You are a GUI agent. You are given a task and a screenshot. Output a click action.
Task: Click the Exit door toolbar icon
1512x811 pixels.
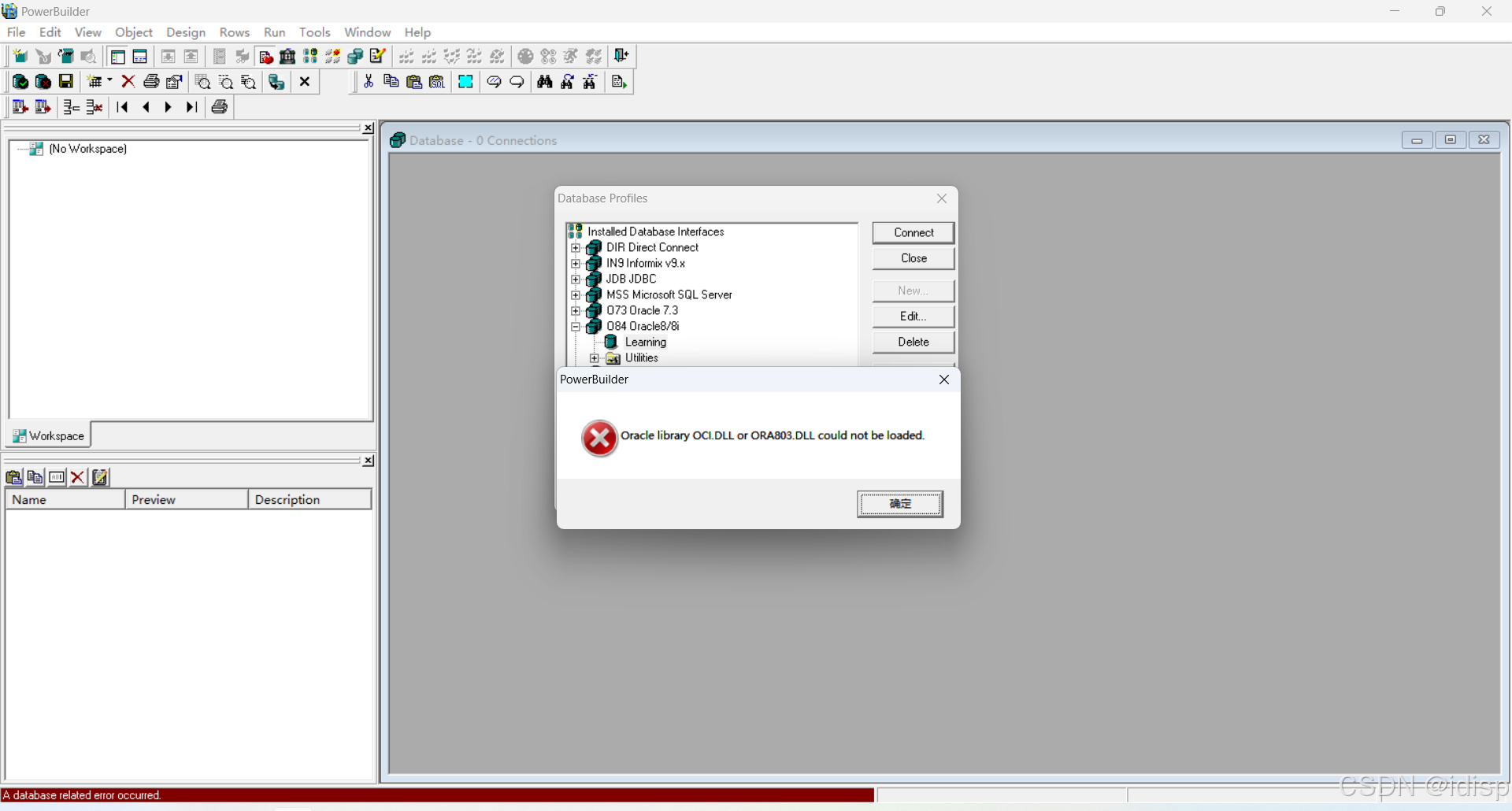point(622,56)
